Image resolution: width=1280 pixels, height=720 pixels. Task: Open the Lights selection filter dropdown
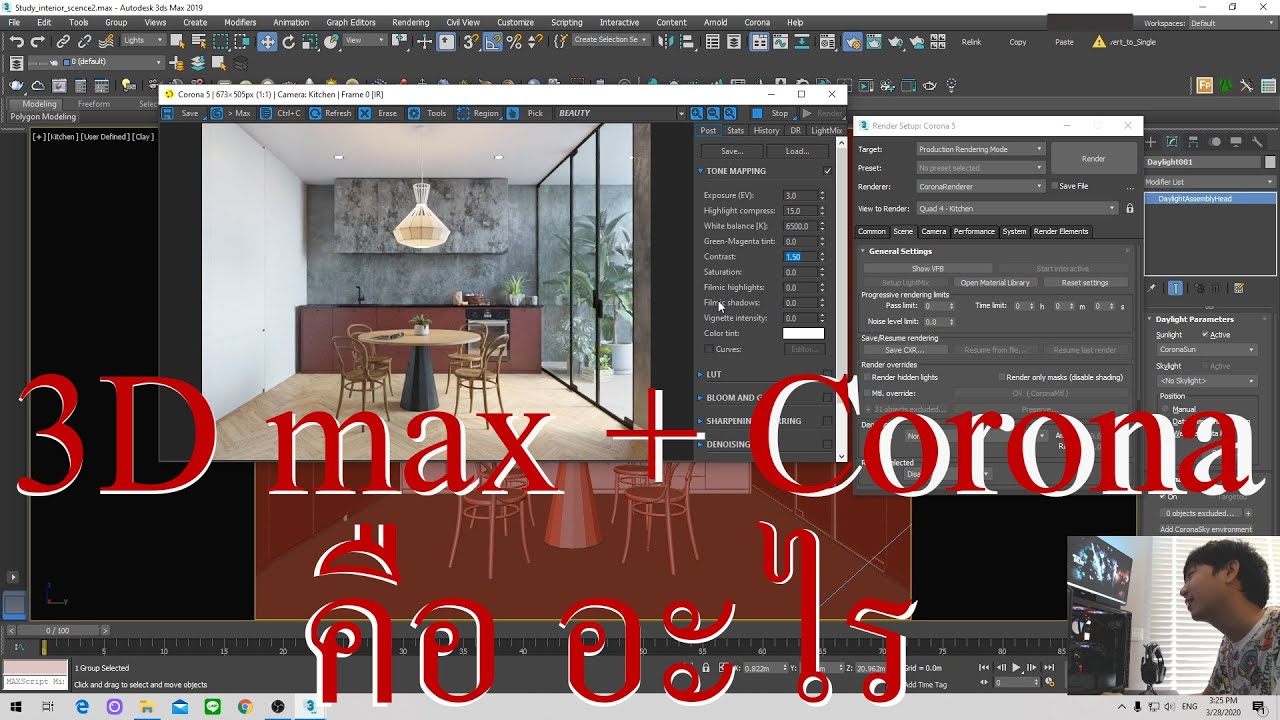[x=145, y=41]
